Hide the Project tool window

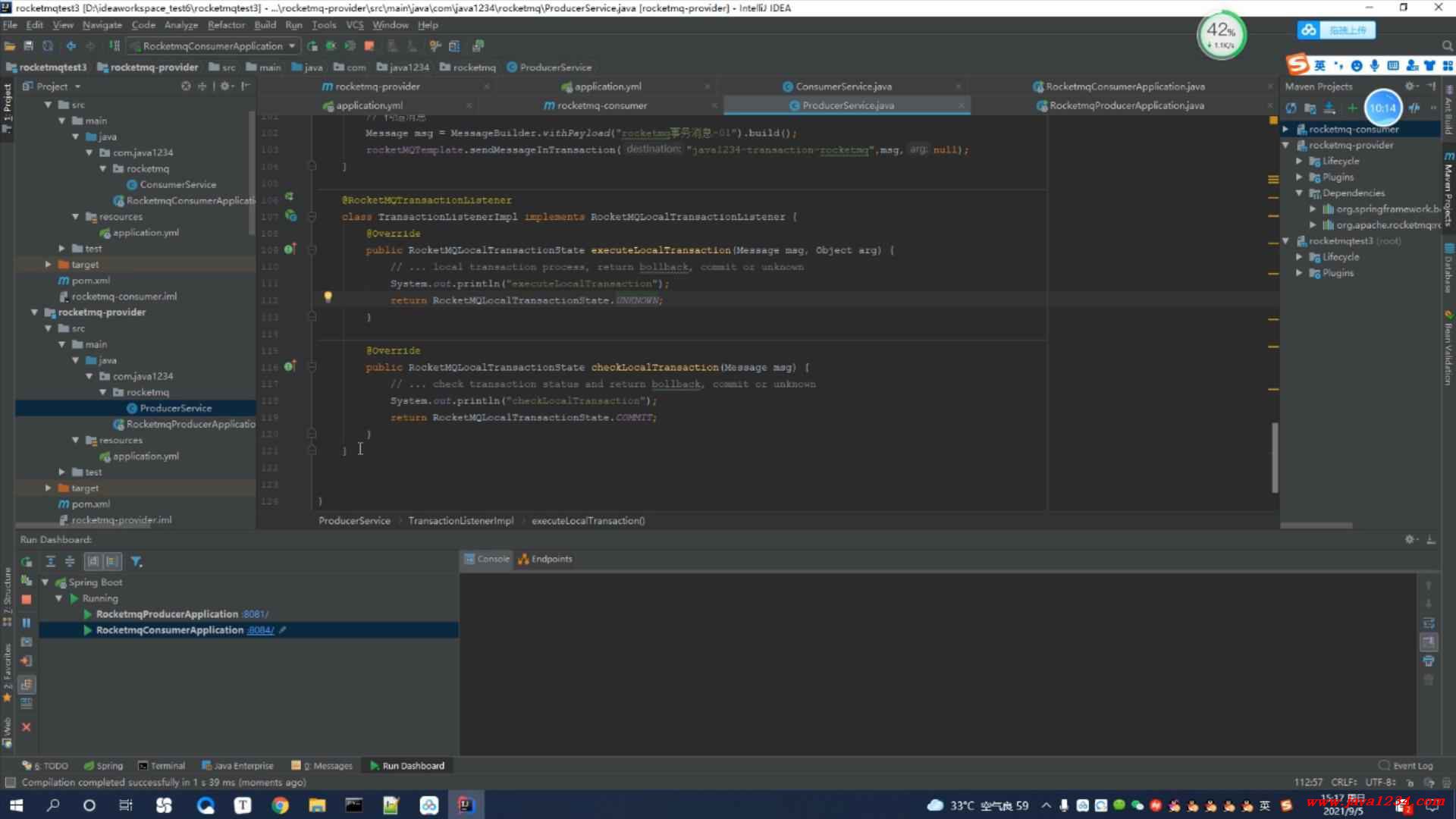(245, 86)
